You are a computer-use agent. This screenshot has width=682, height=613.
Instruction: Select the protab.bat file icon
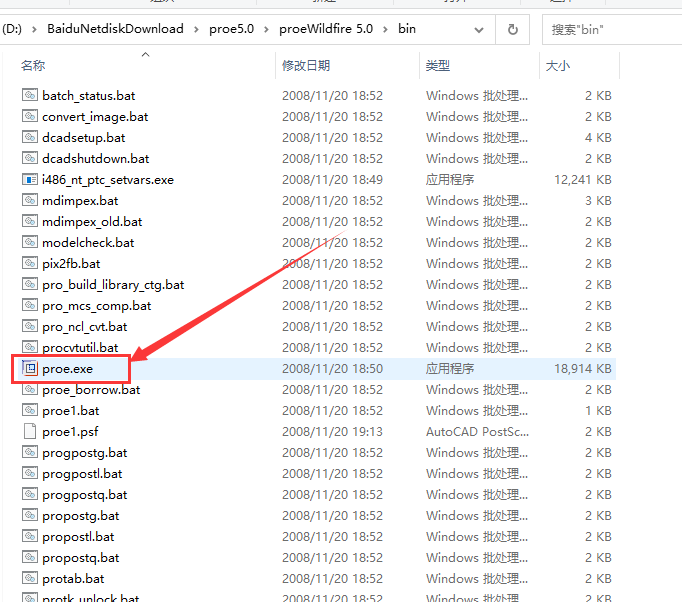[30, 579]
